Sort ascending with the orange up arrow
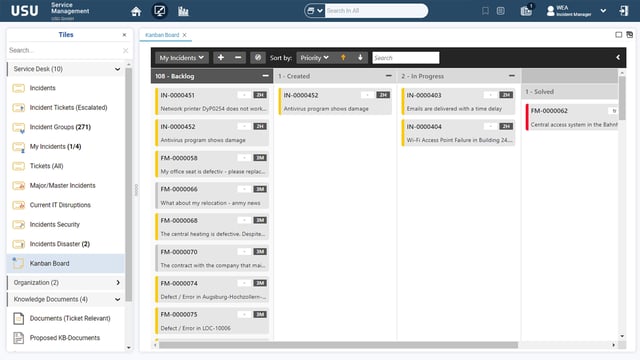Screen dimensions: 640x360 343,58
